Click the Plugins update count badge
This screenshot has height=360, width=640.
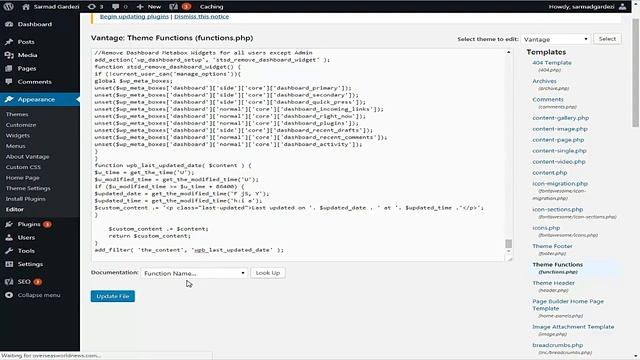(47, 224)
